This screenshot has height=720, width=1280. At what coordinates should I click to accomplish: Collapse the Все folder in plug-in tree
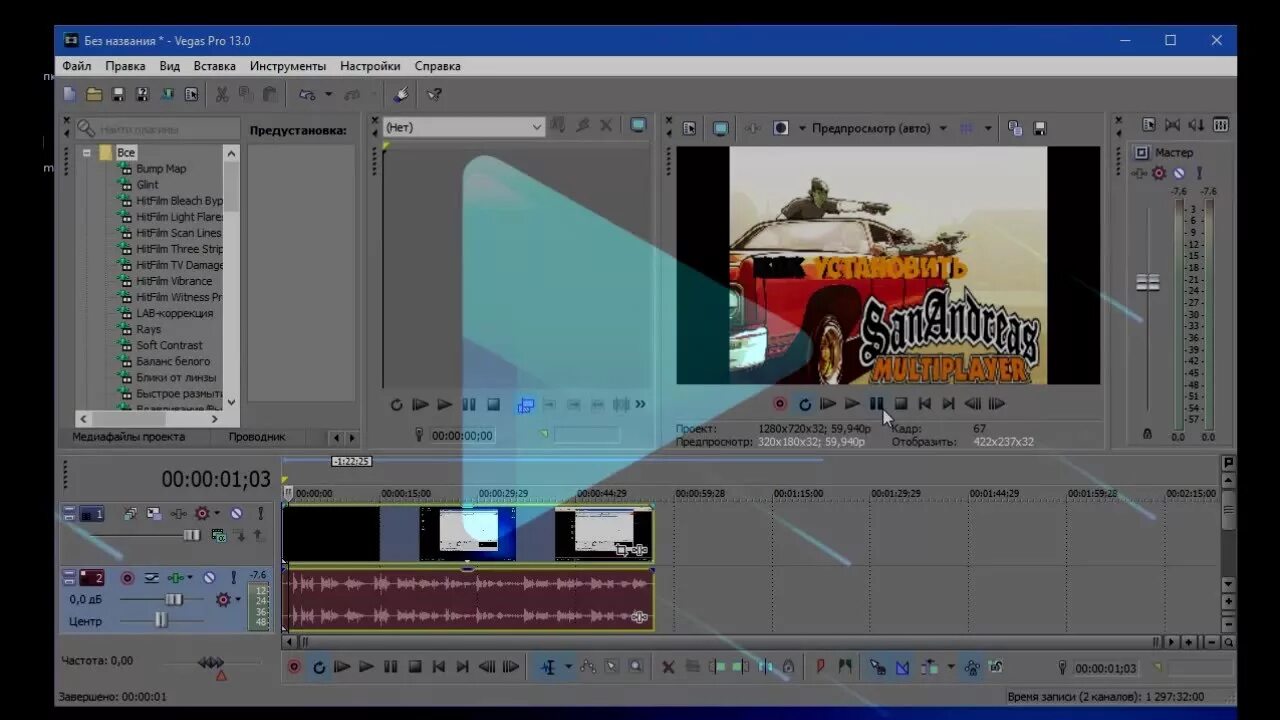[88, 153]
